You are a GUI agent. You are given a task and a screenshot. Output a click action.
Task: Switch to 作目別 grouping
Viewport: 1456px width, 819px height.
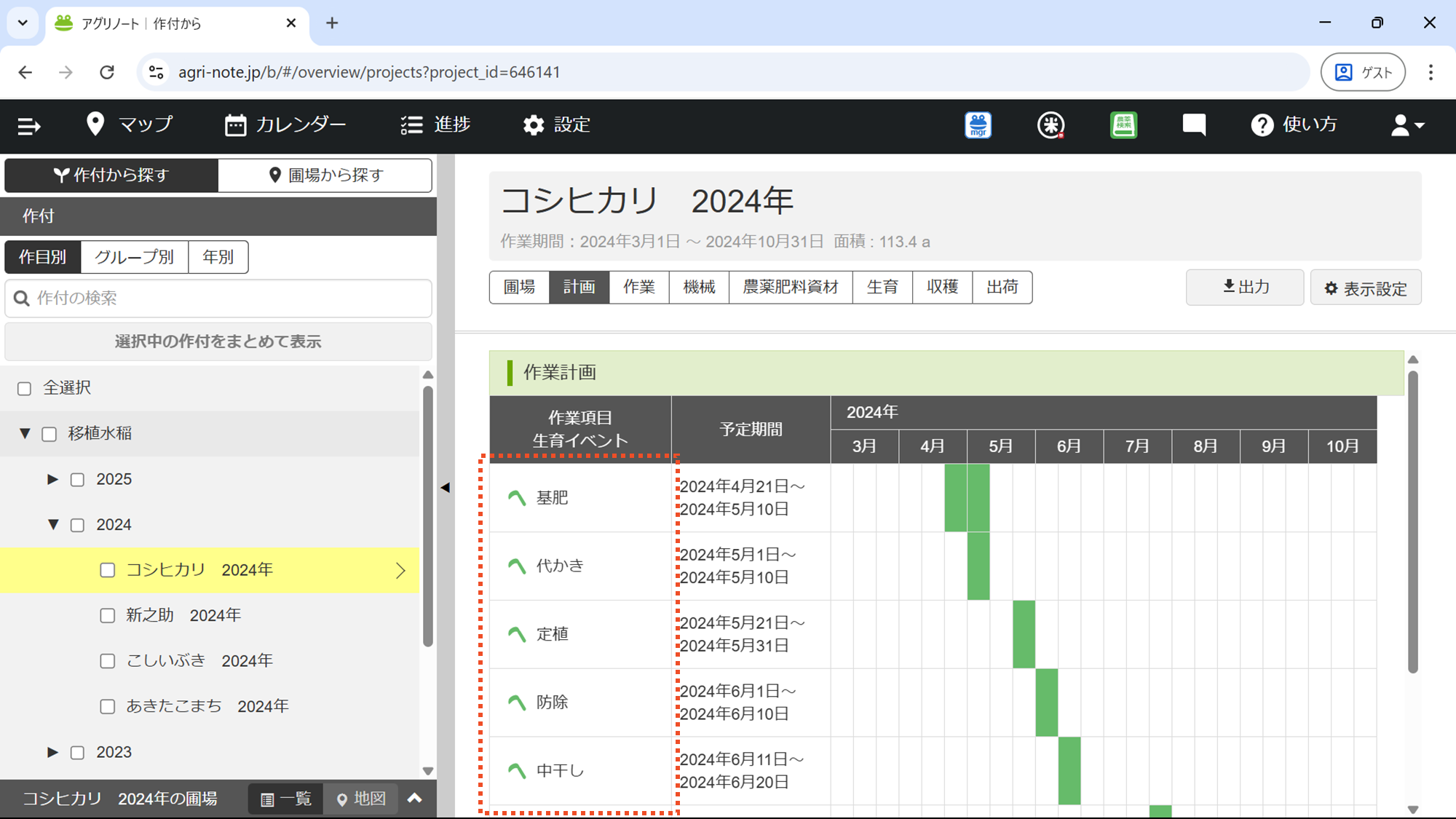[x=43, y=257]
